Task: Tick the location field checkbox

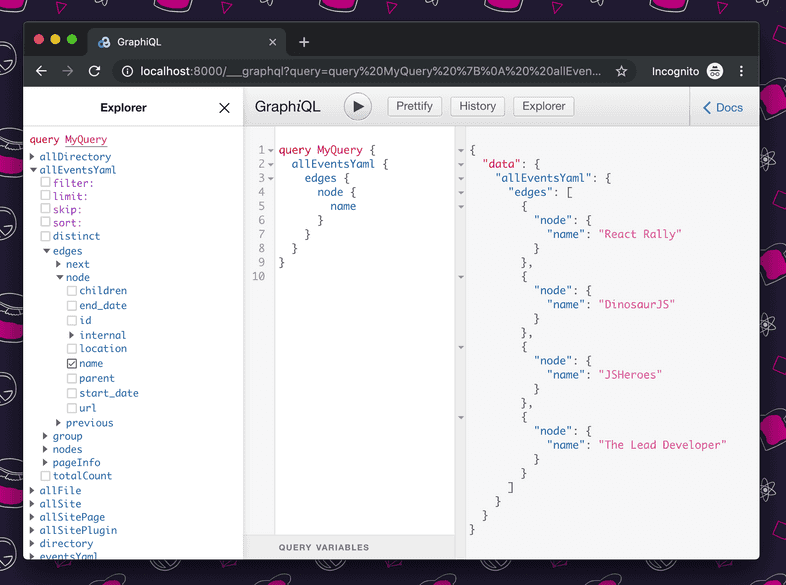Action: [72, 349]
